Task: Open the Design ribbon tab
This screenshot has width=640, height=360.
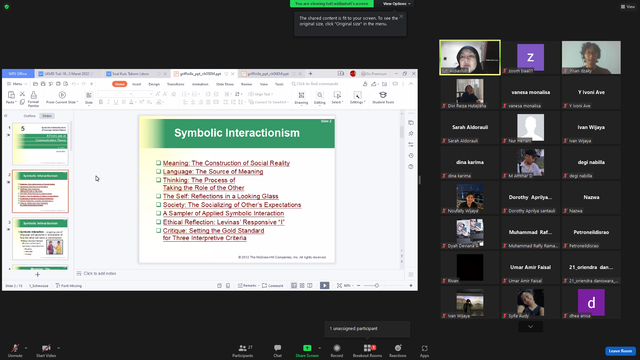Action: 154,84
